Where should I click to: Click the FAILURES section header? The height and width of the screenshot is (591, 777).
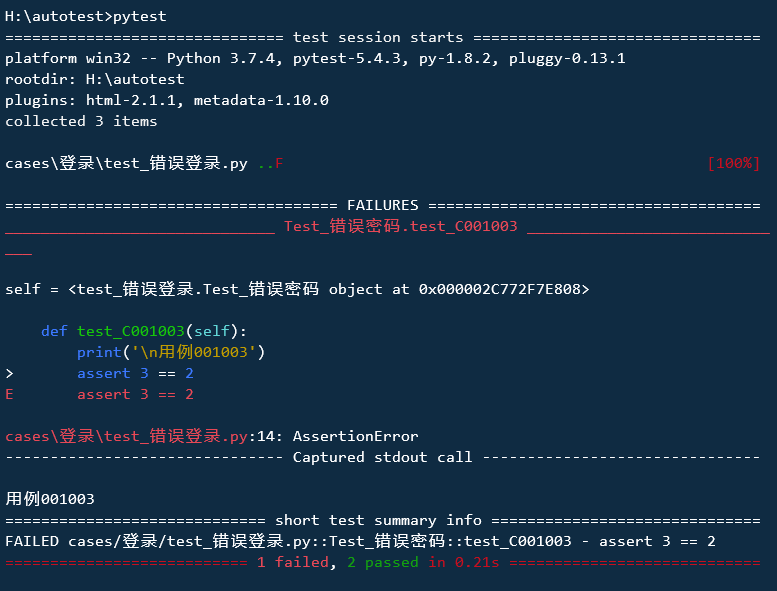click(383, 205)
